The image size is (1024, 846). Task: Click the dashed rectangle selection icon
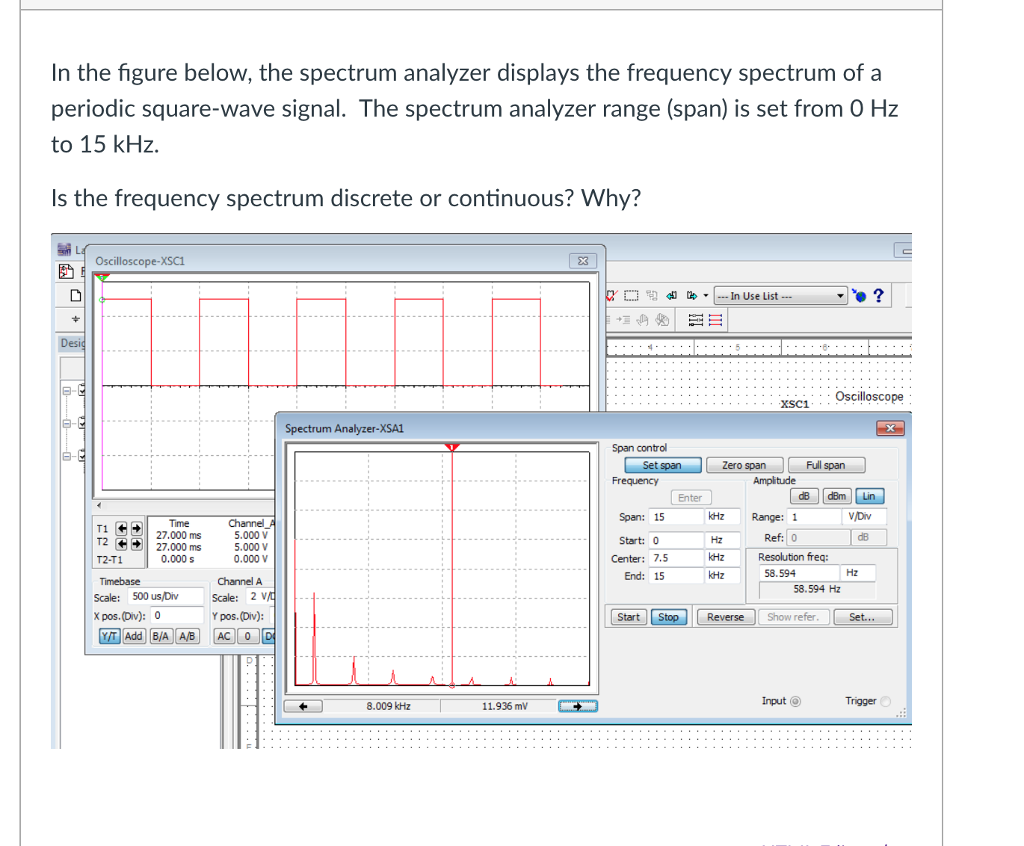click(631, 294)
